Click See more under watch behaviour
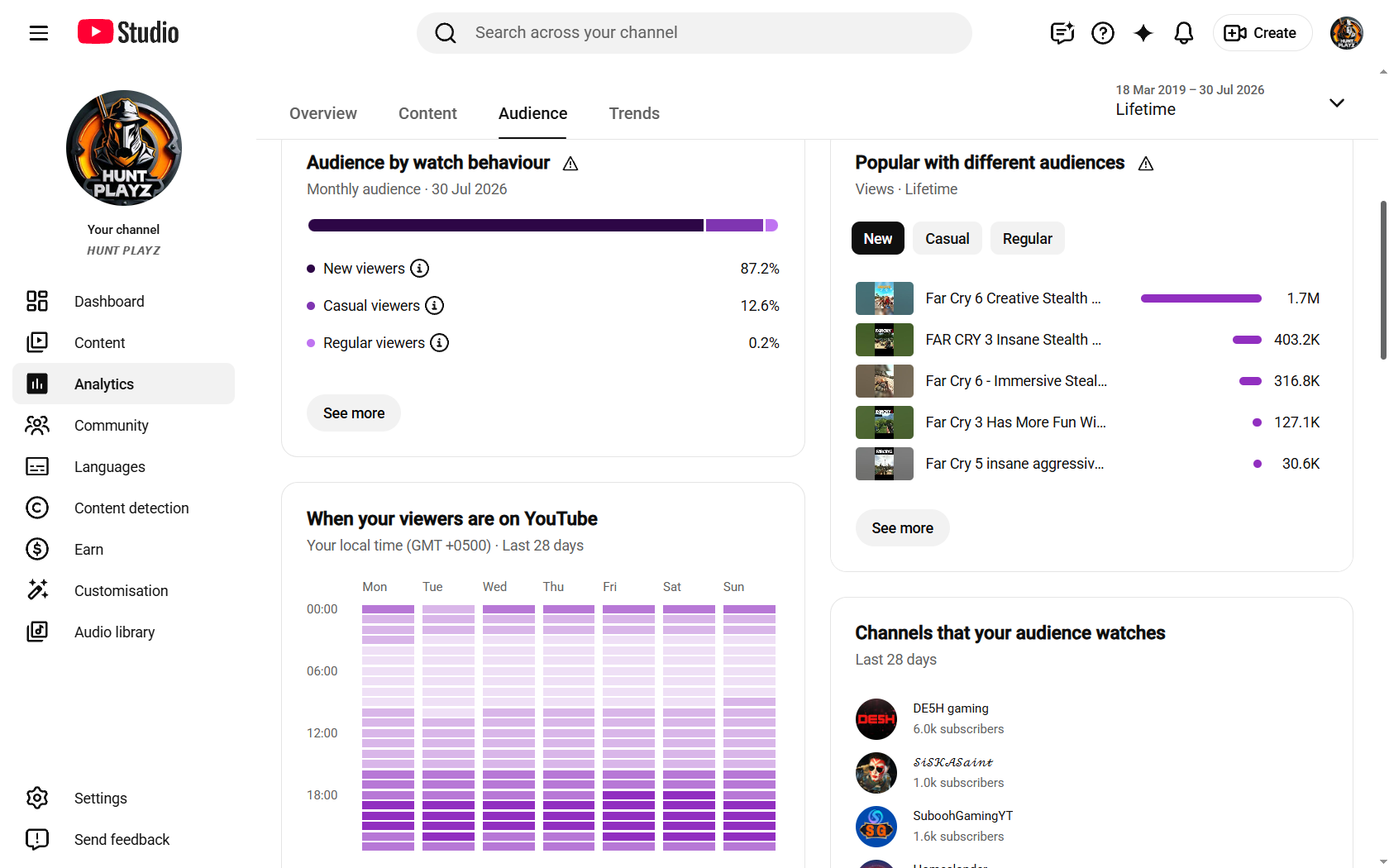Screen dimensions: 1389x868 354,413
